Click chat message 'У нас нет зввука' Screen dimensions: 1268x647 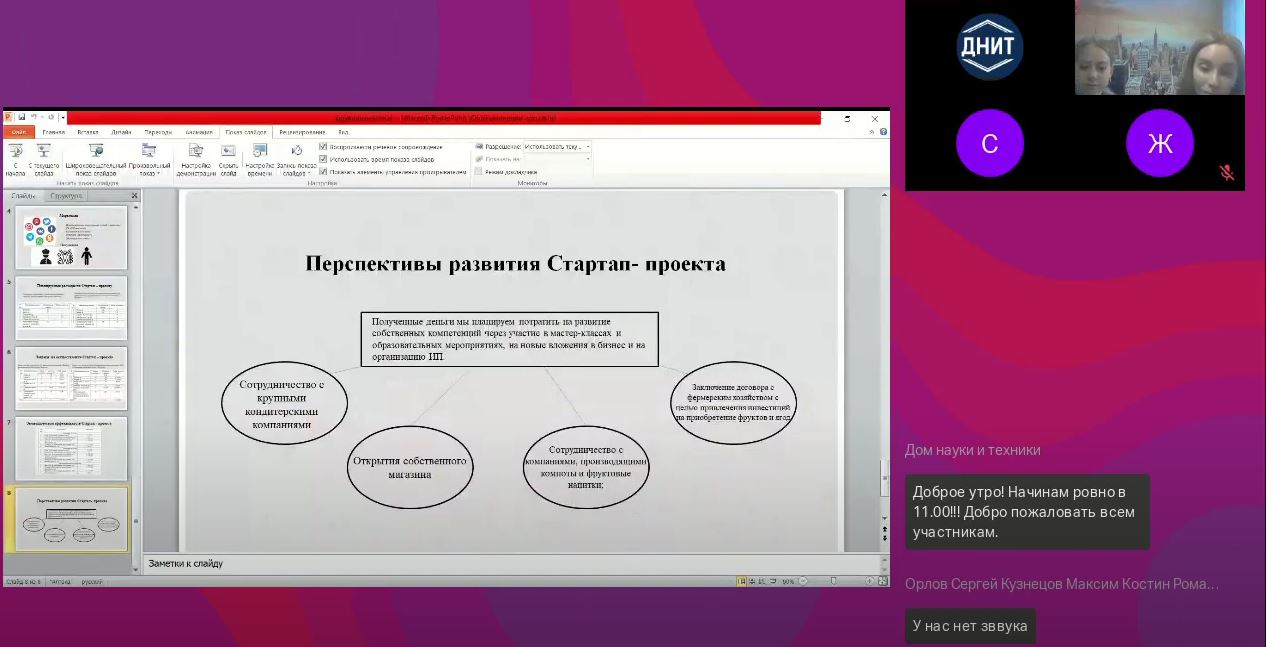click(970, 626)
